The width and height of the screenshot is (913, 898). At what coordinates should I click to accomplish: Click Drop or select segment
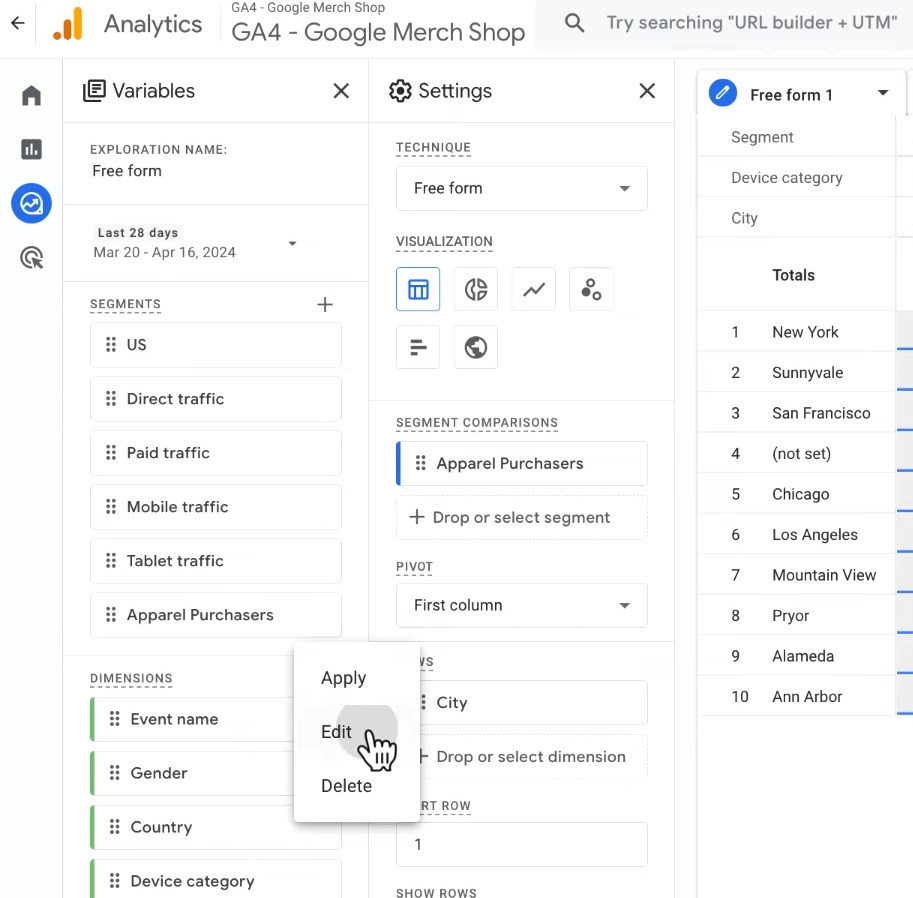coord(522,518)
